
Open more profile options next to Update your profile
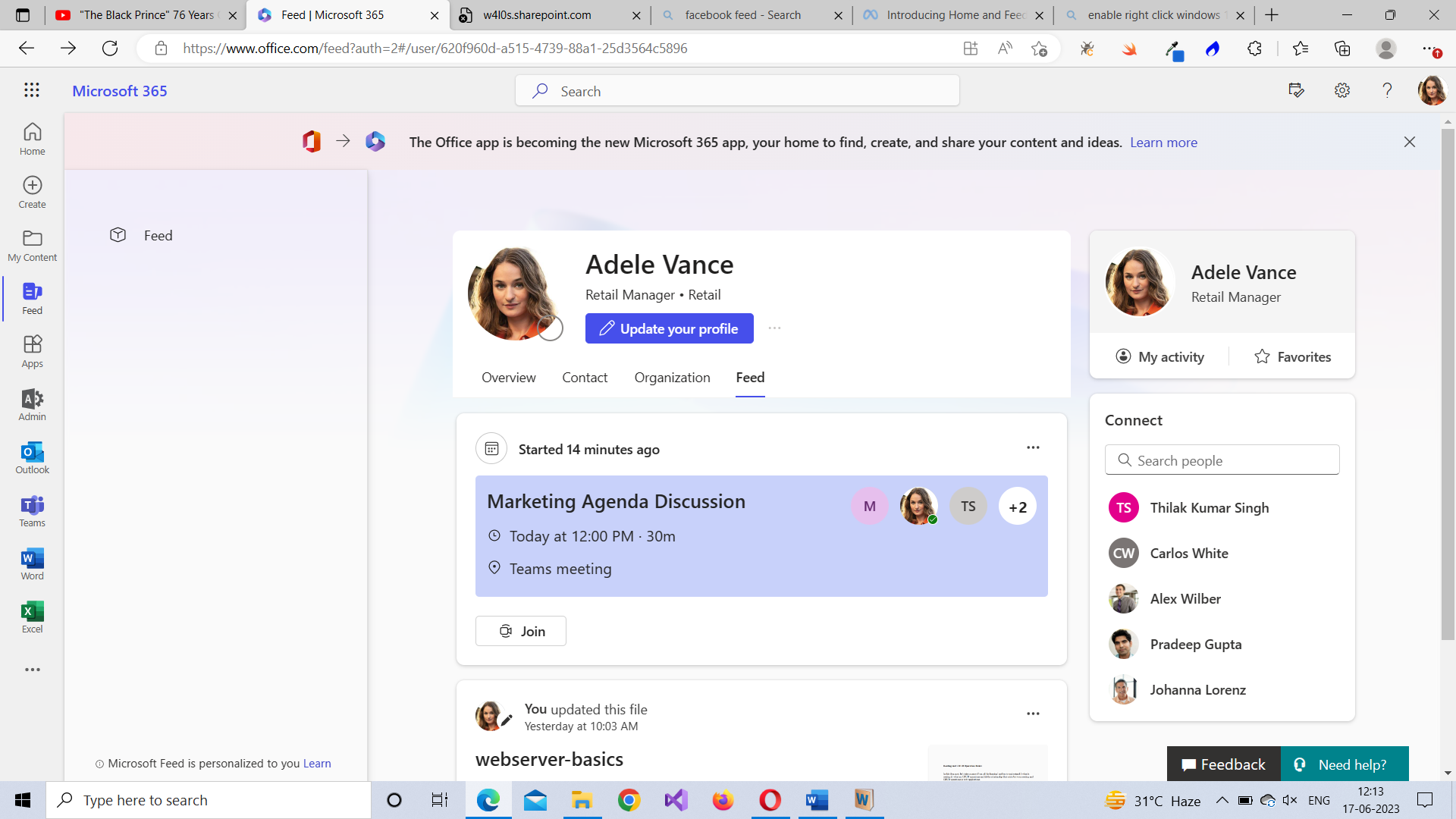click(774, 328)
